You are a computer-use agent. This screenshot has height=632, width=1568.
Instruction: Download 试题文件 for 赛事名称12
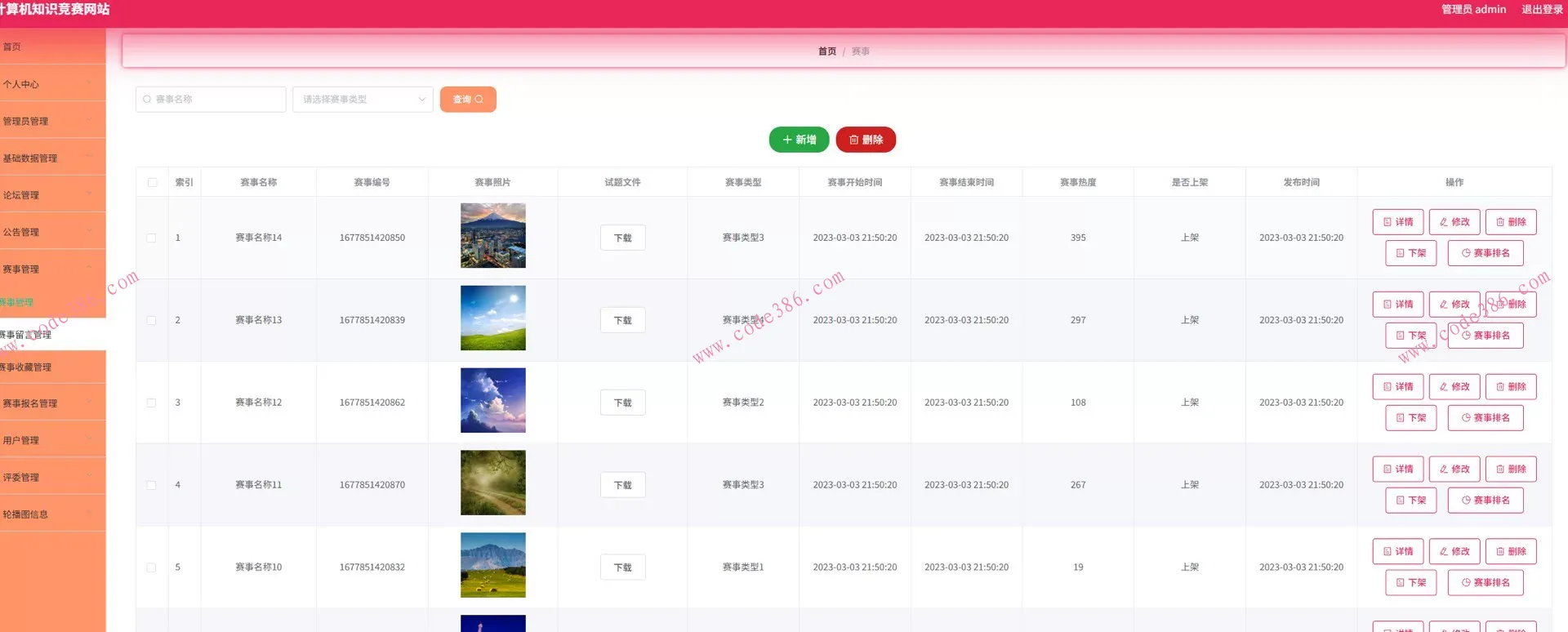coord(623,403)
